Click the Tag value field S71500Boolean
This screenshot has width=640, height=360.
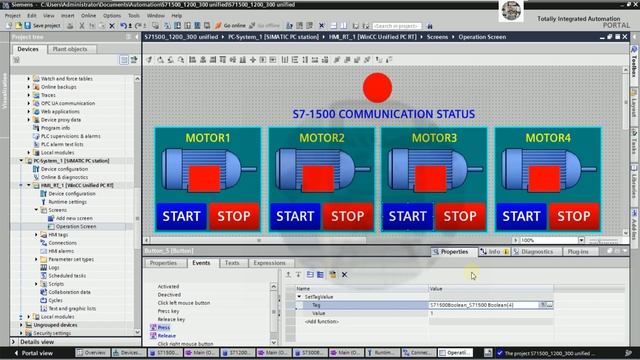pyautogui.click(x=484, y=305)
